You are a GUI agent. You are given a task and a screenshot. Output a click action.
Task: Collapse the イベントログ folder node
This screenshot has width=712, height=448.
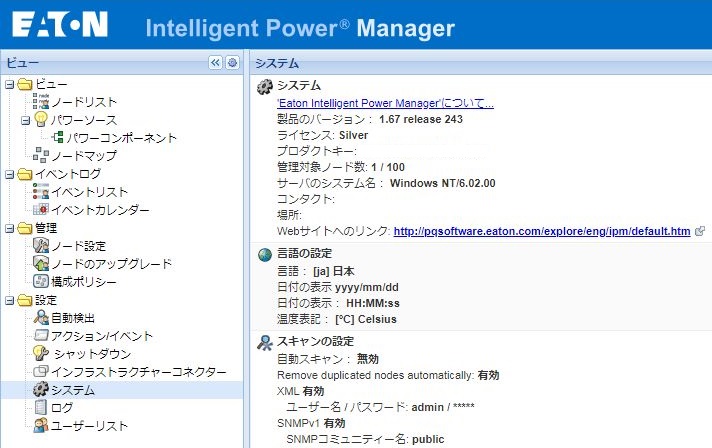9,174
